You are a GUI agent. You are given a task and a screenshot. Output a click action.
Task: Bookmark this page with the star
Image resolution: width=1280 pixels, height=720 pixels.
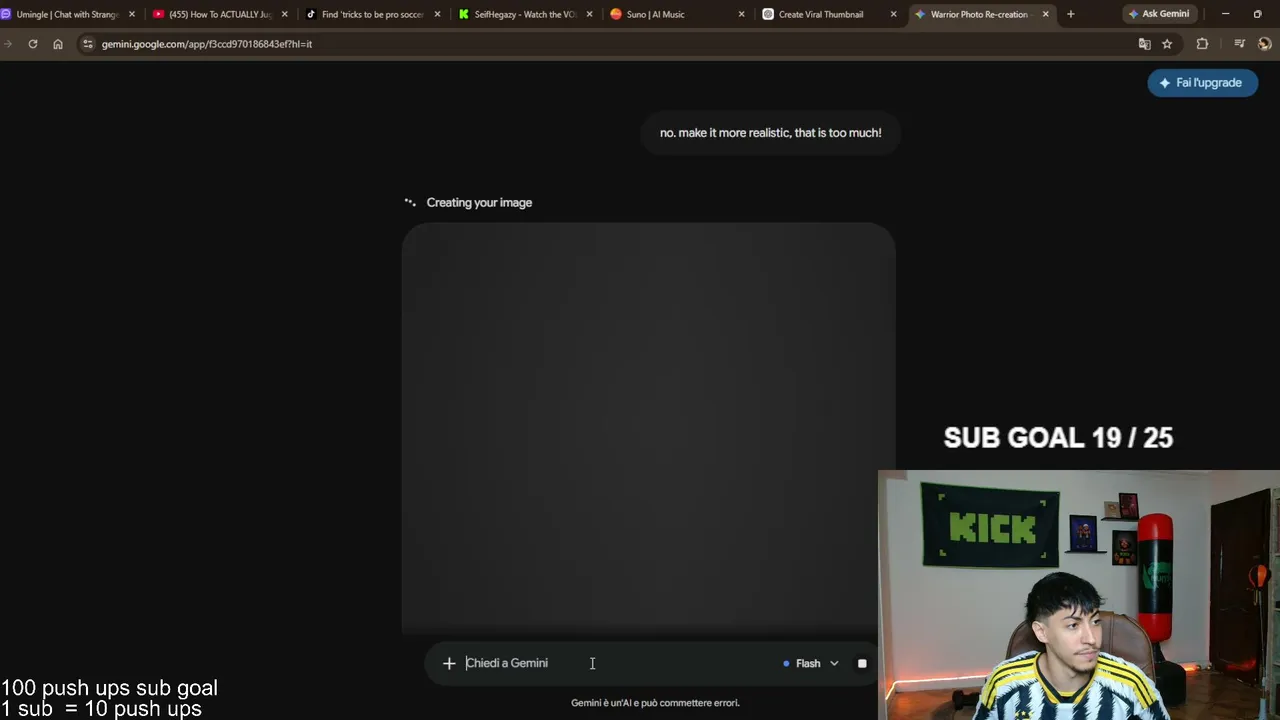click(x=1167, y=44)
